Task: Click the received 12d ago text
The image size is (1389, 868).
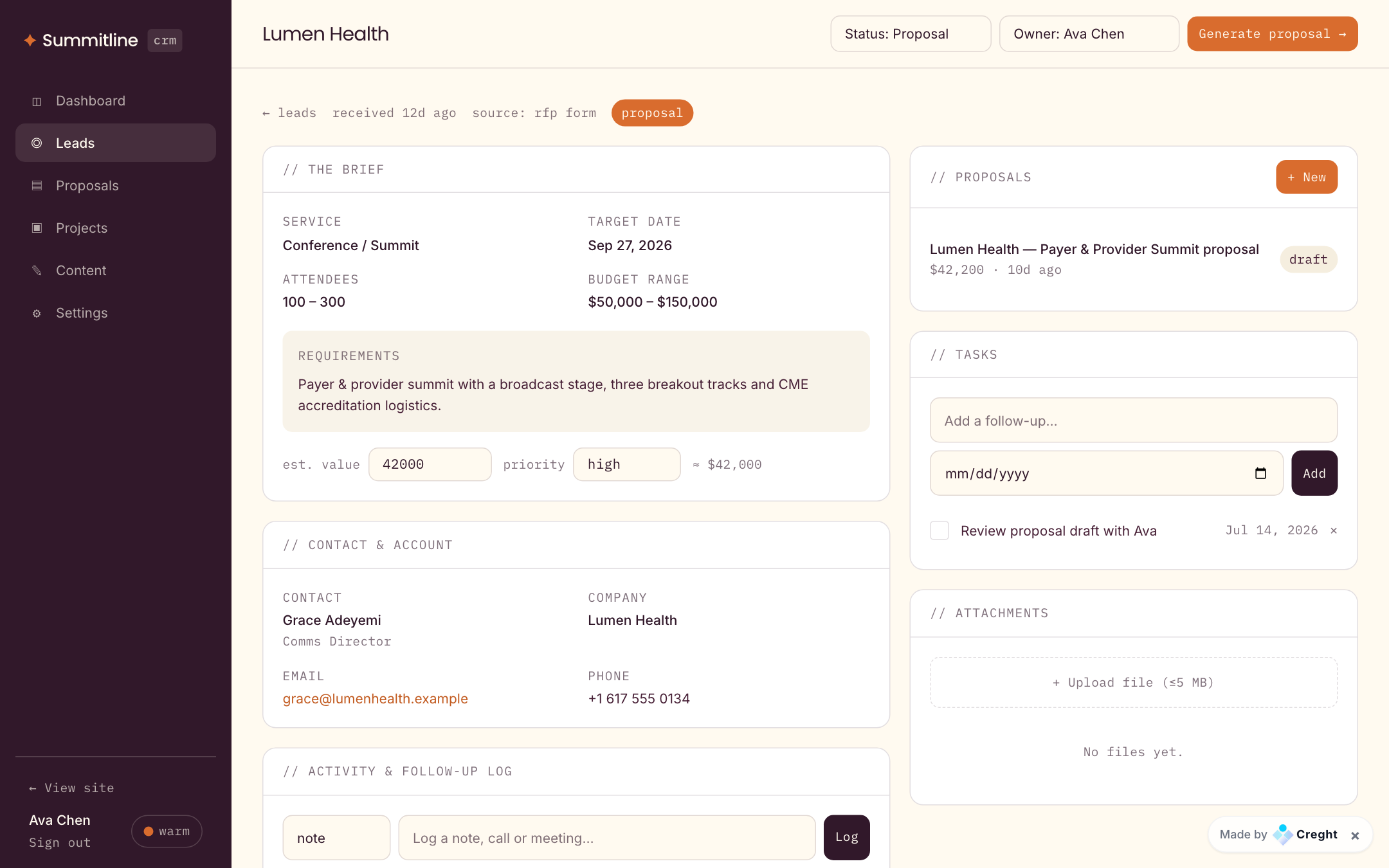Action: click(x=394, y=113)
